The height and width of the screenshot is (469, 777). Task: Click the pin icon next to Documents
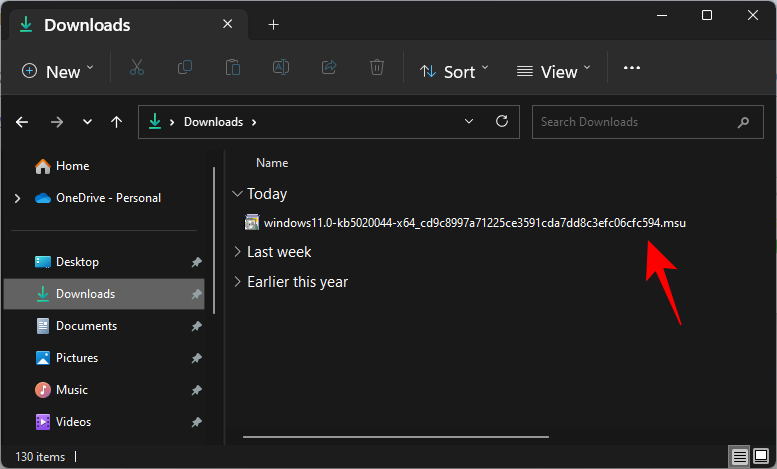pyautogui.click(x=197, y=326)
